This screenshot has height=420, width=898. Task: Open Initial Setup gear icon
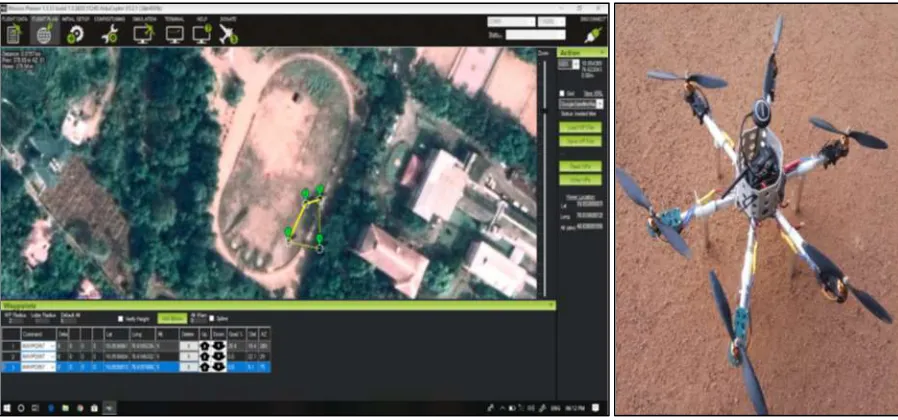(x=75, y=35)
